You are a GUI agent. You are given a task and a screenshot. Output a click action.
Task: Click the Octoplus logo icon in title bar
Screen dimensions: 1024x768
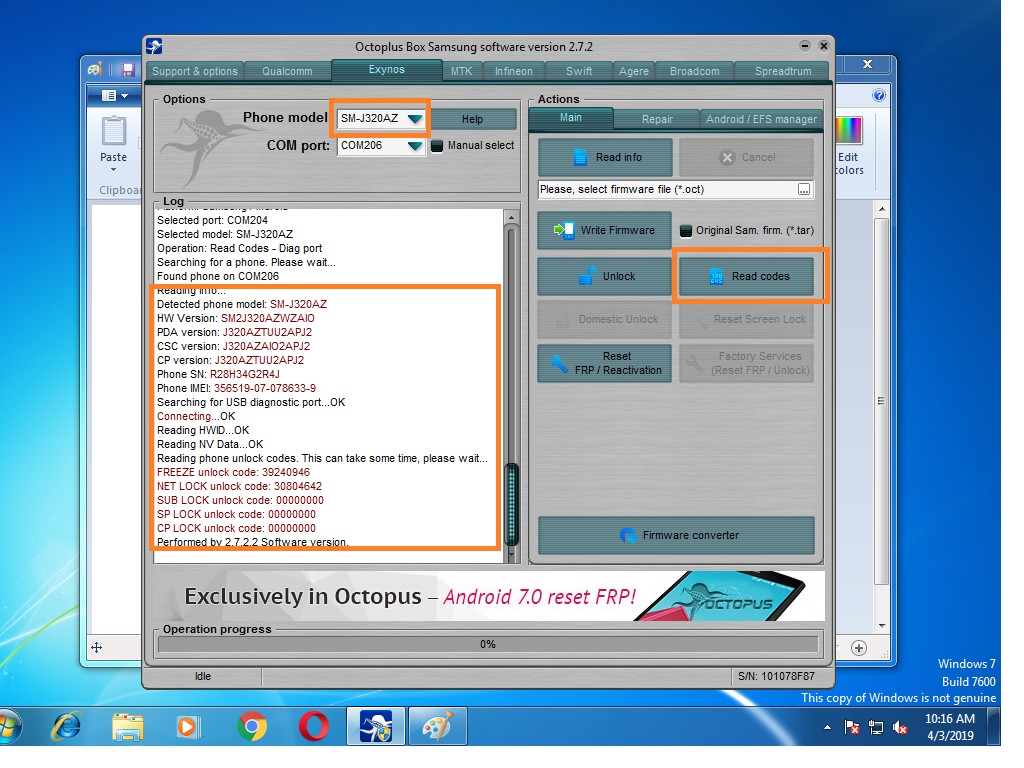[x=154, y=46]
